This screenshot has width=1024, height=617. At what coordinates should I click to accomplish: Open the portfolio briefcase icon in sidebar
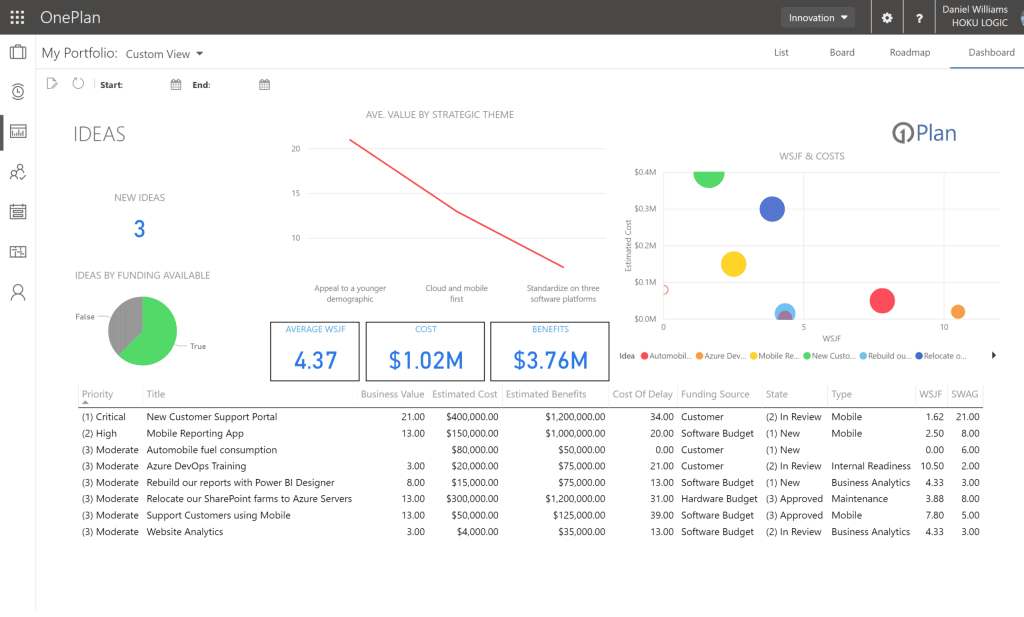(x=18, y=52)
